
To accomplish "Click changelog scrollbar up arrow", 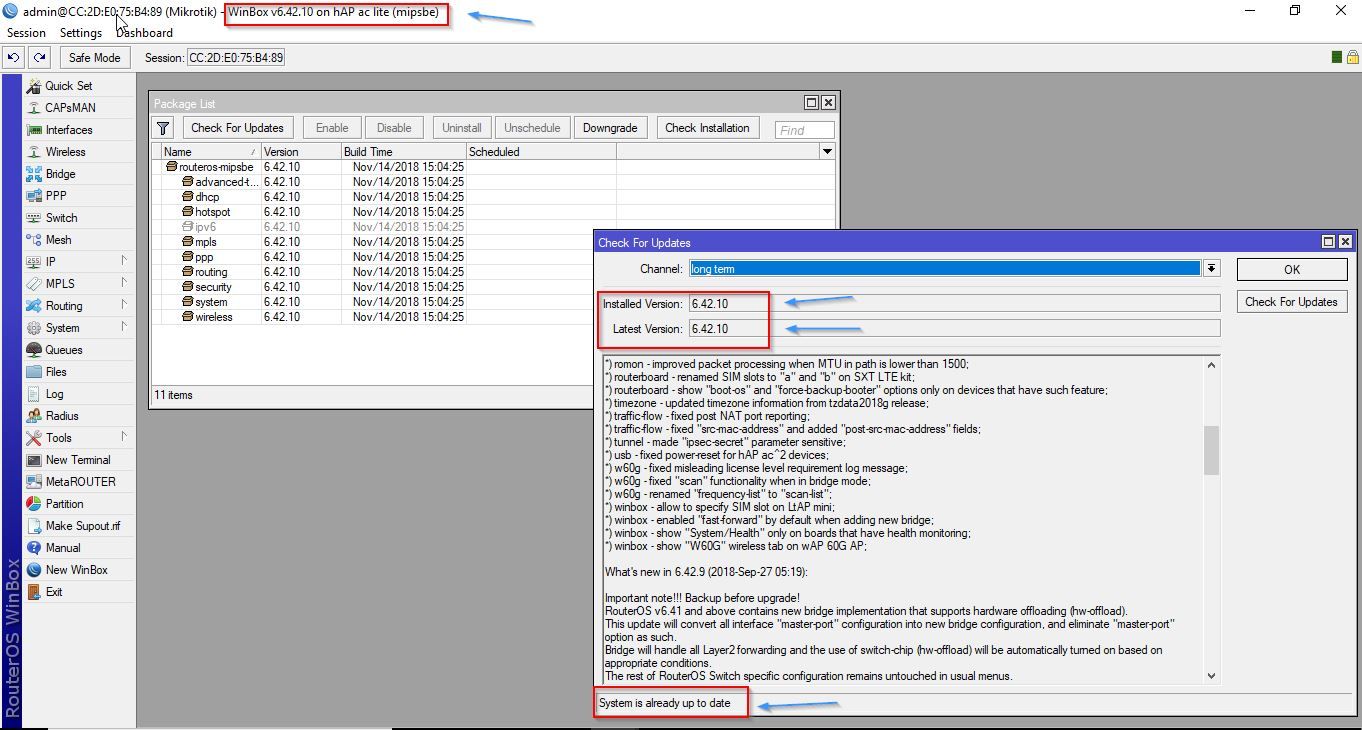I will [1211, 365].
